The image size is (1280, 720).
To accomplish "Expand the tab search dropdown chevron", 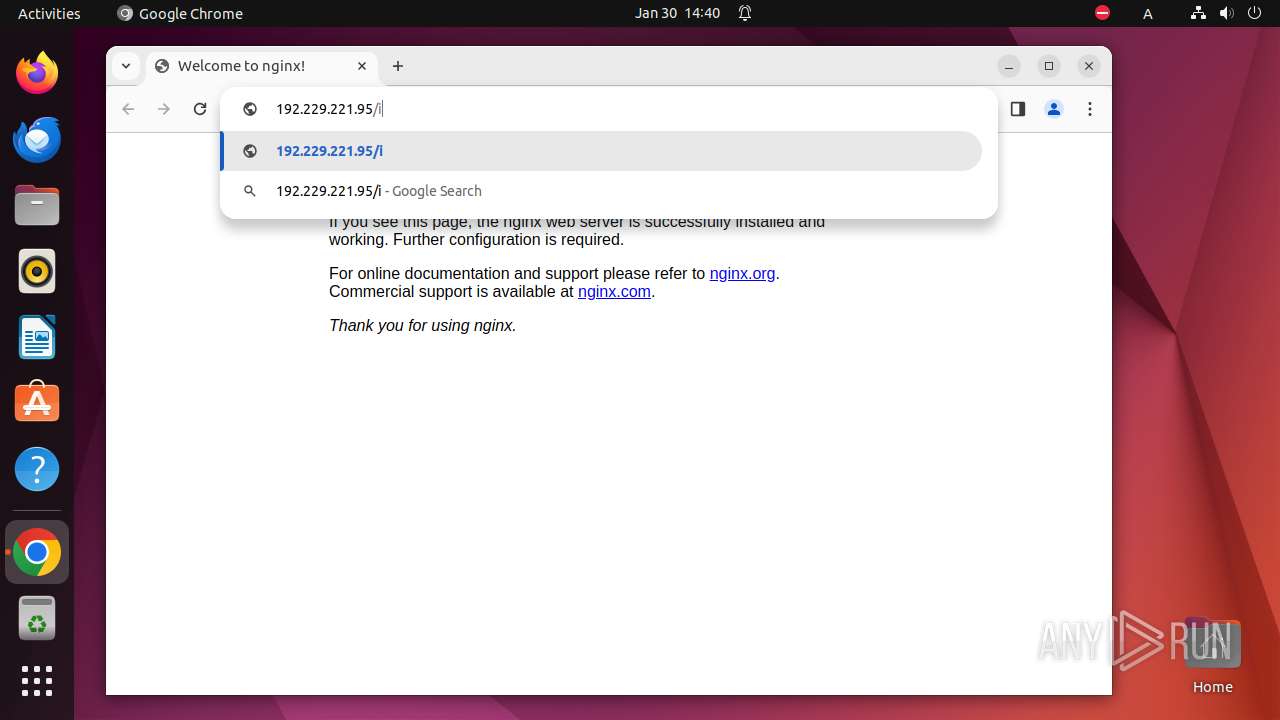I will coord(125,66).
